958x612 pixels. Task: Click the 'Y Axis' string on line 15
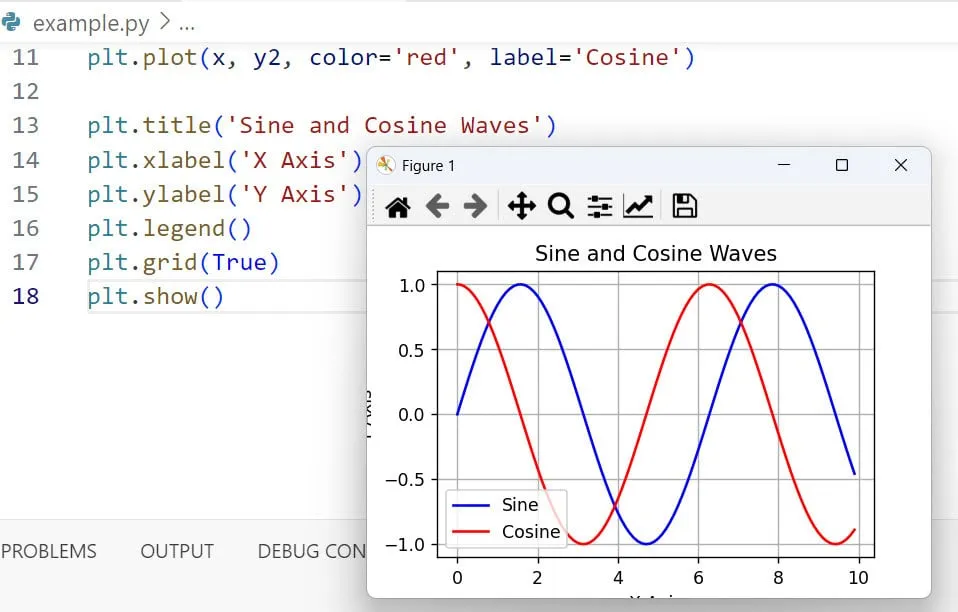tap(295, 195)
